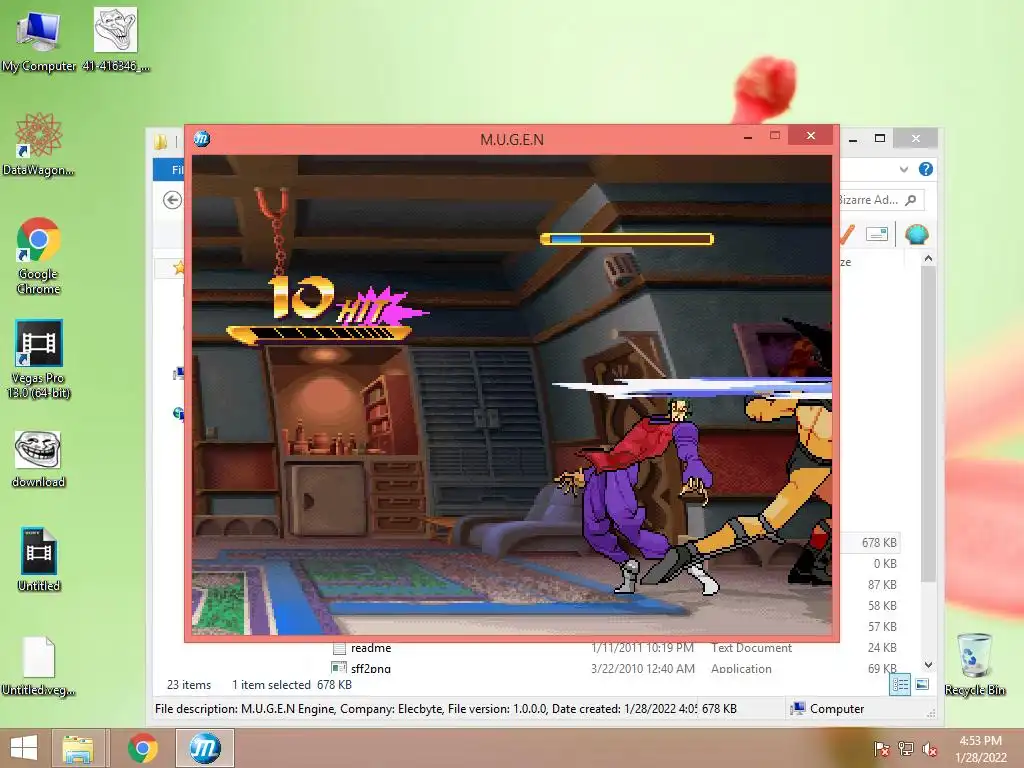Click the 678 KB size cell in file list
The height and width of the screenshot is (768, 1024).
(x=879, y=543)
